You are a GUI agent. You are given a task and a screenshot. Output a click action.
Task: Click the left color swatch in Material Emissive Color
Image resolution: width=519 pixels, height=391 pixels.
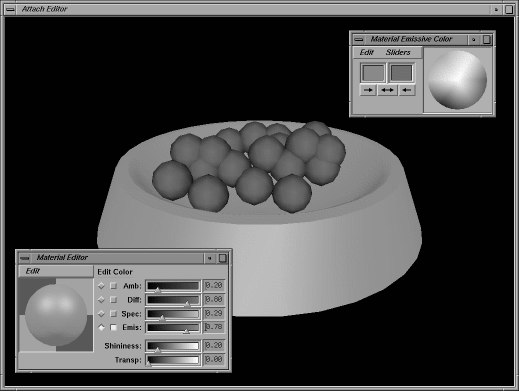pyautogui.click(x=373, y=73)
